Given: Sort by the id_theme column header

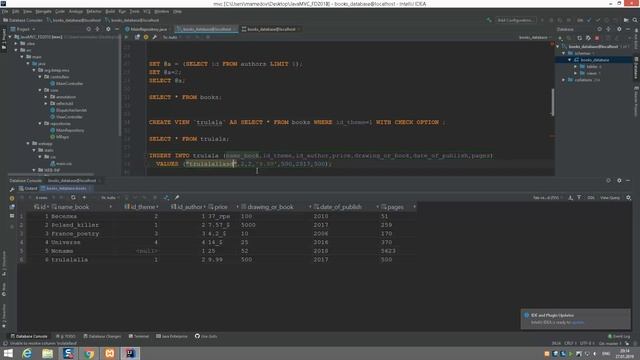Looking at the screenshot, I should pos(140,207).
